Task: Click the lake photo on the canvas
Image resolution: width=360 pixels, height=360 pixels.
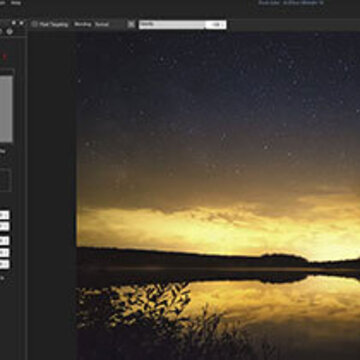Action: point(218,196)
